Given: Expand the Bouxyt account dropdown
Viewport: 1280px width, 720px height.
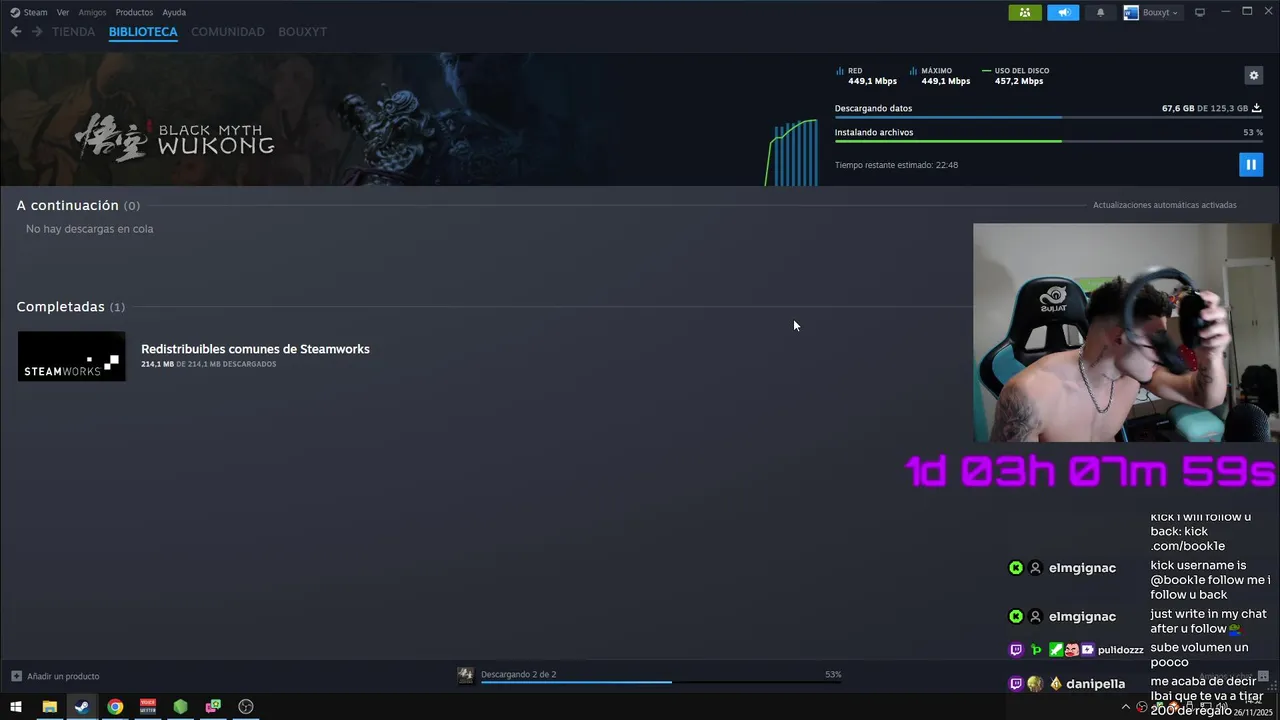Looking at the screenshot, I should (x=1152, y=12).
